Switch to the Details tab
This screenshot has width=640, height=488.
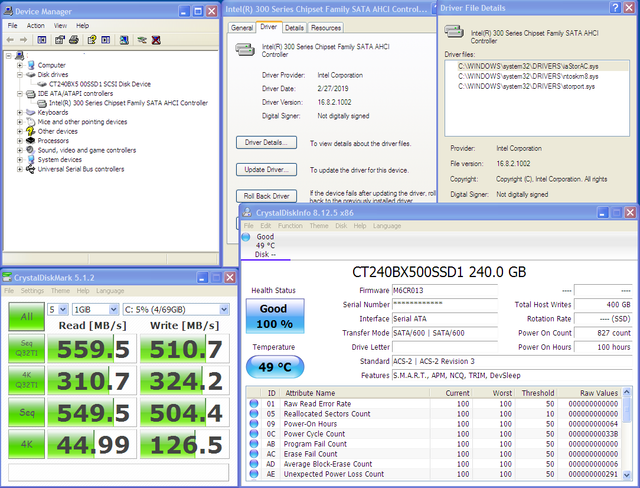[x=294, y=28]
